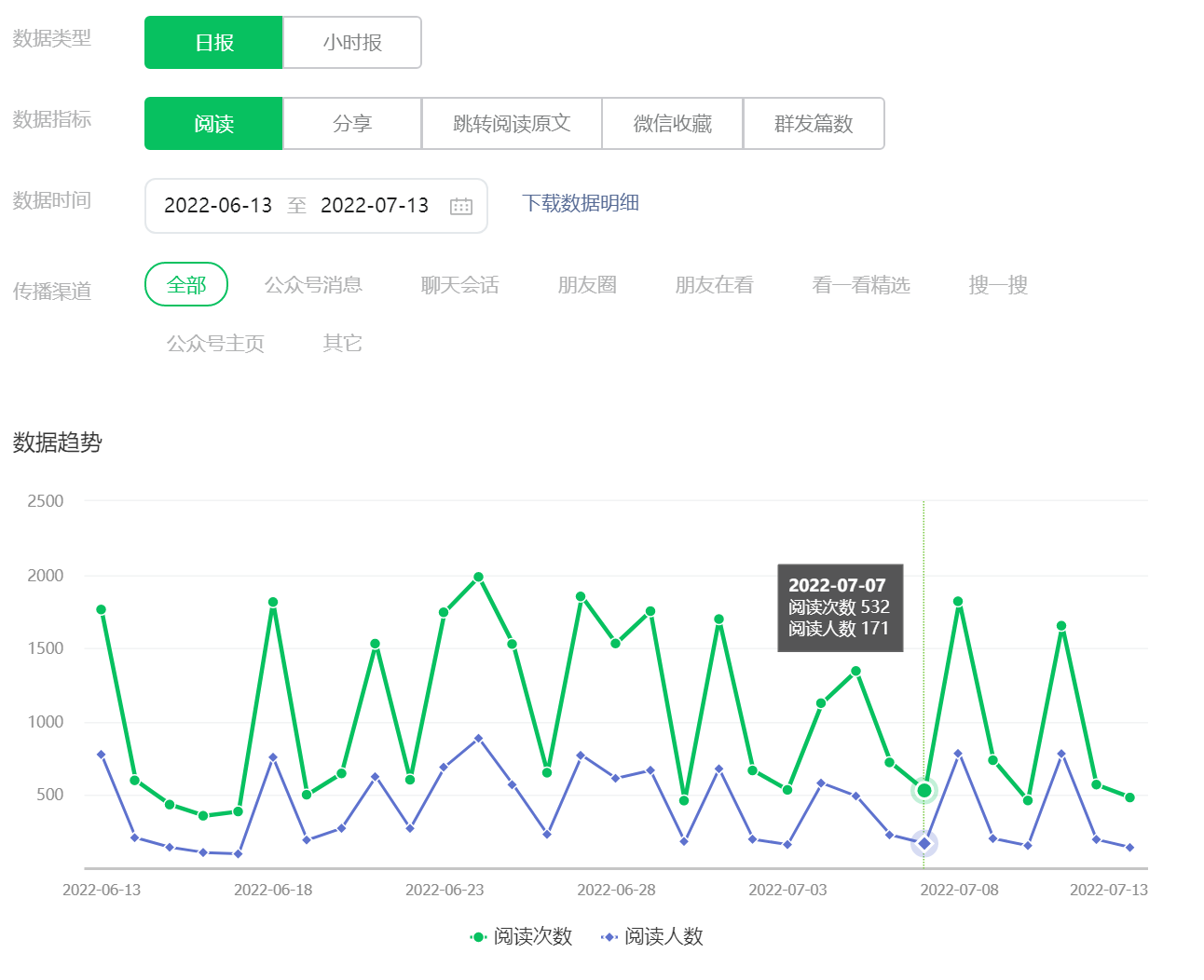Open the calendar icon in date range

click(461, 206)
